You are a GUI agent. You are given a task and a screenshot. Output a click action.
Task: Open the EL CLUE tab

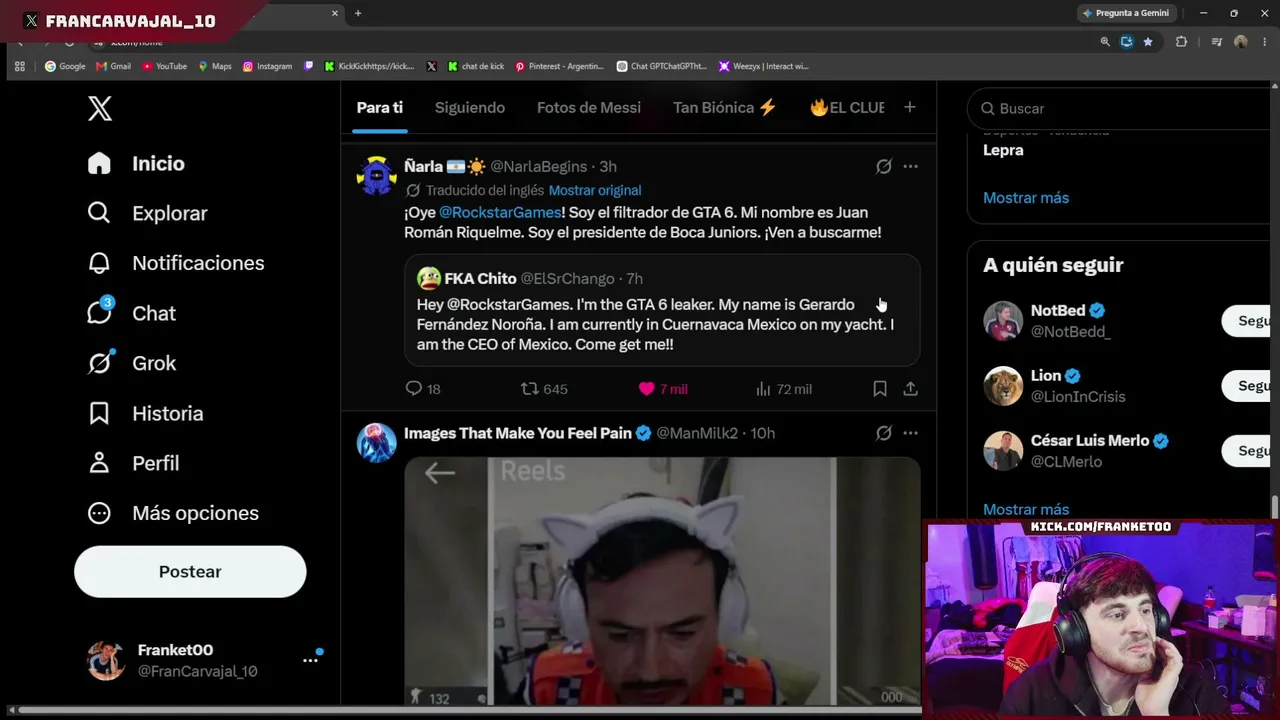coord(847,108)
